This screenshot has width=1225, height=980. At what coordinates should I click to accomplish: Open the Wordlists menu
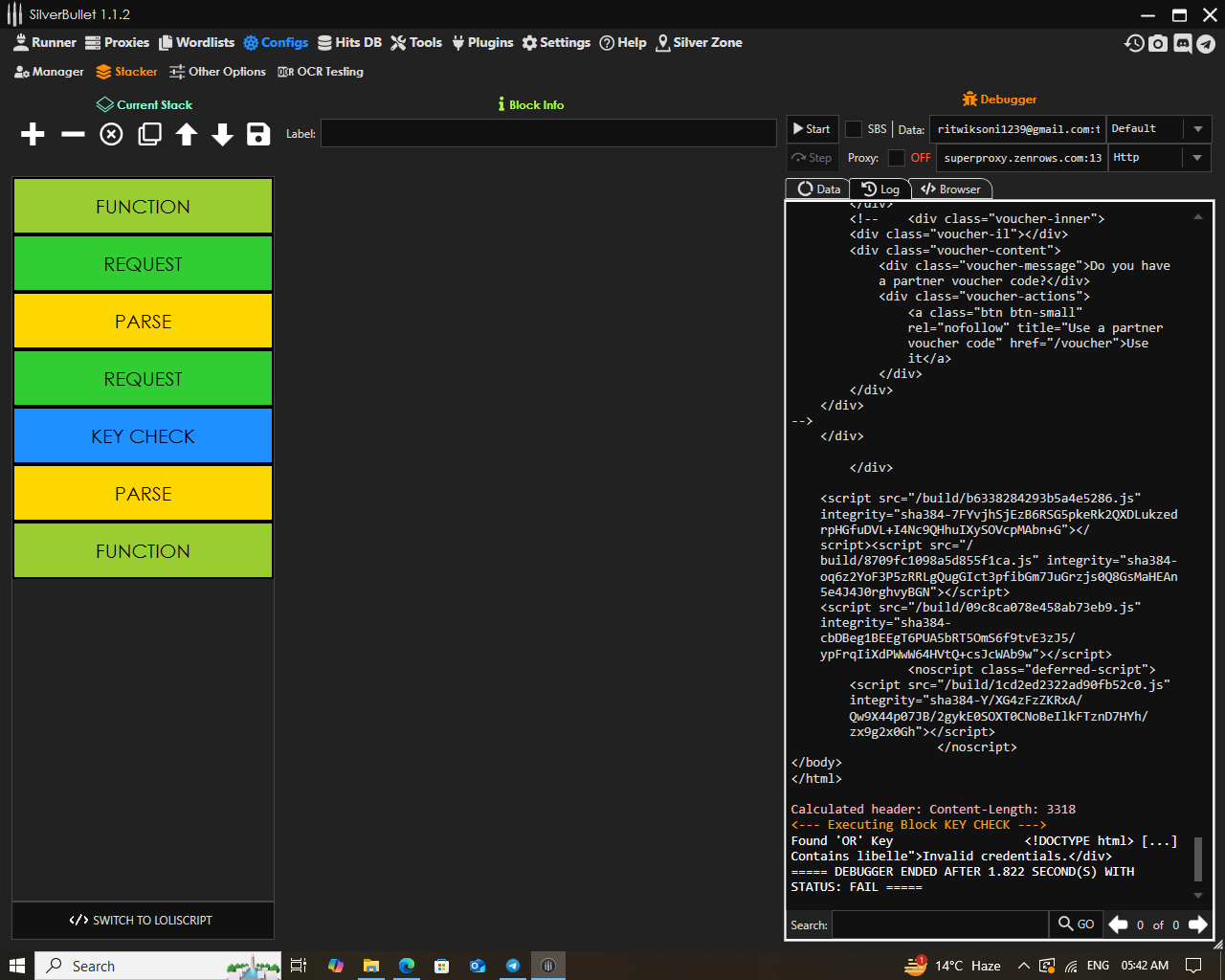pos(196,42)
